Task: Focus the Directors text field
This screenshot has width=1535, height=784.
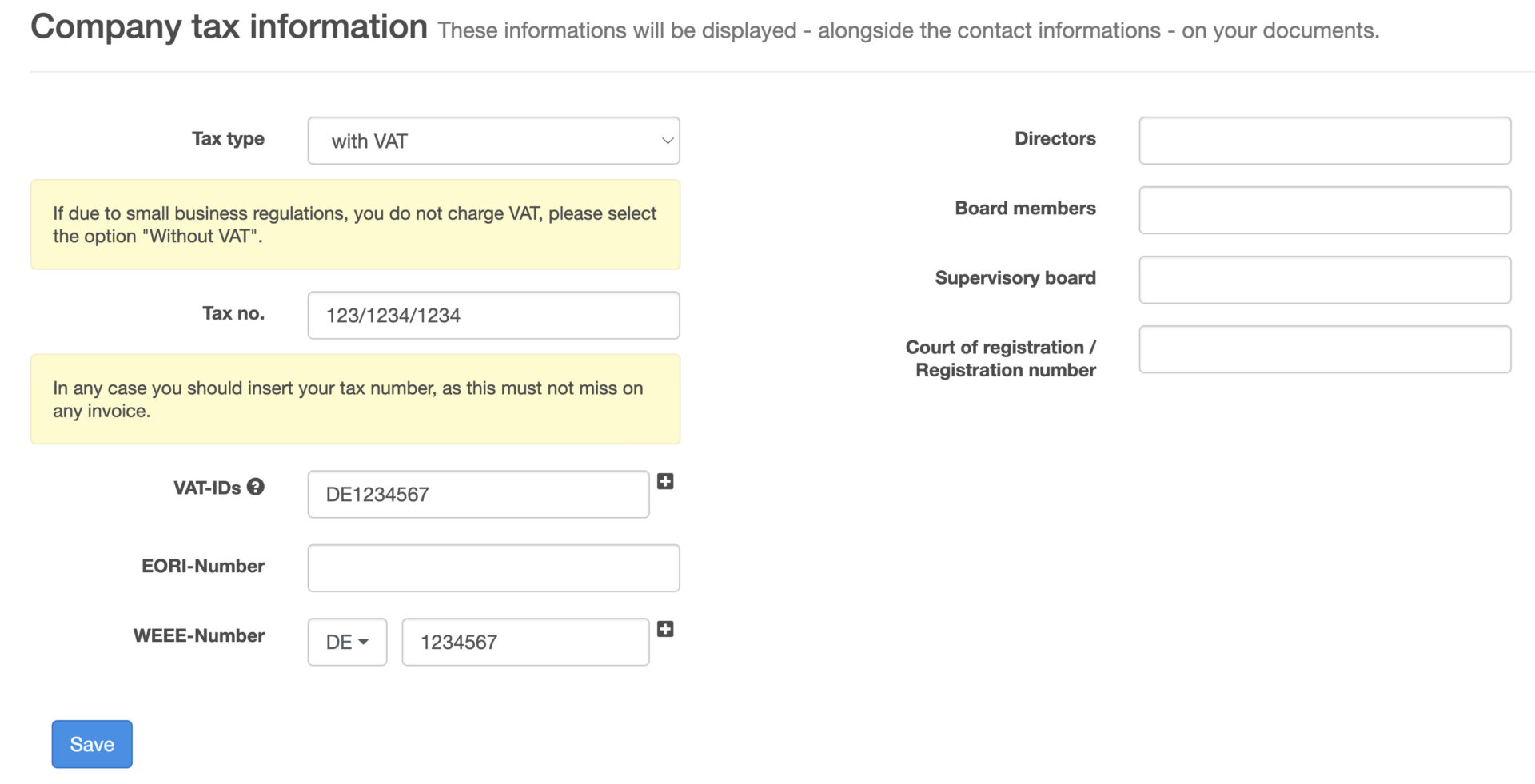Action: (x=1324, y=141)
